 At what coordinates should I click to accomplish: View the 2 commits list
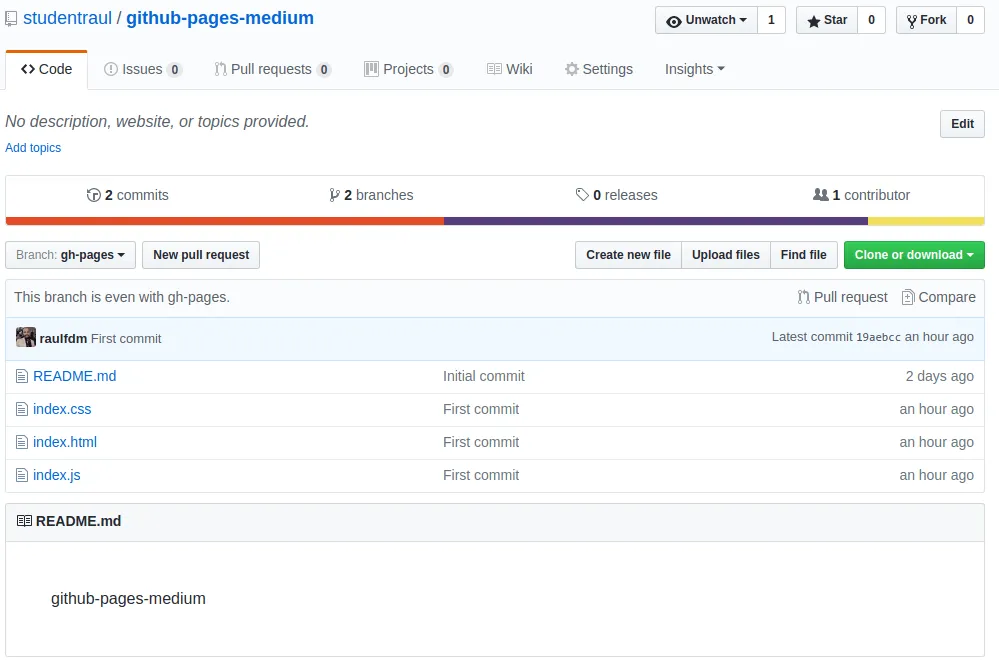point(127,195)
